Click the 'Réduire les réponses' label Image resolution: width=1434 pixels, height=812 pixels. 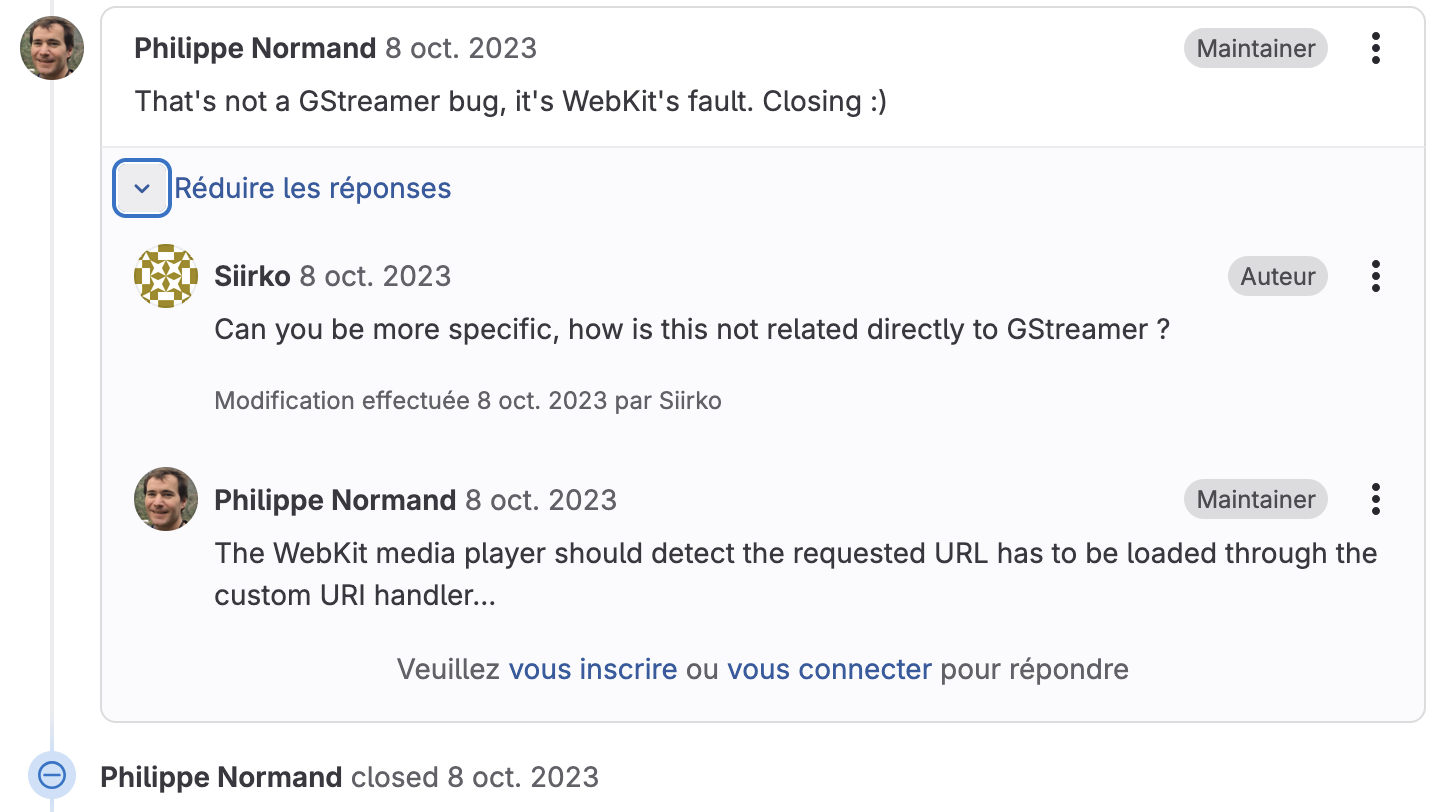pyautogui.click(x=313, y=188)
